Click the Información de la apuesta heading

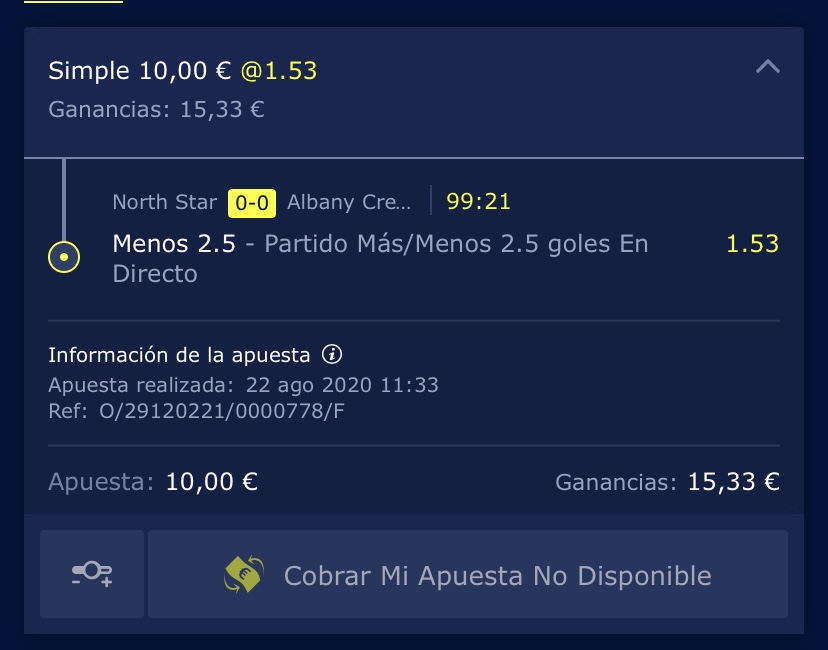tap(179, 355)
